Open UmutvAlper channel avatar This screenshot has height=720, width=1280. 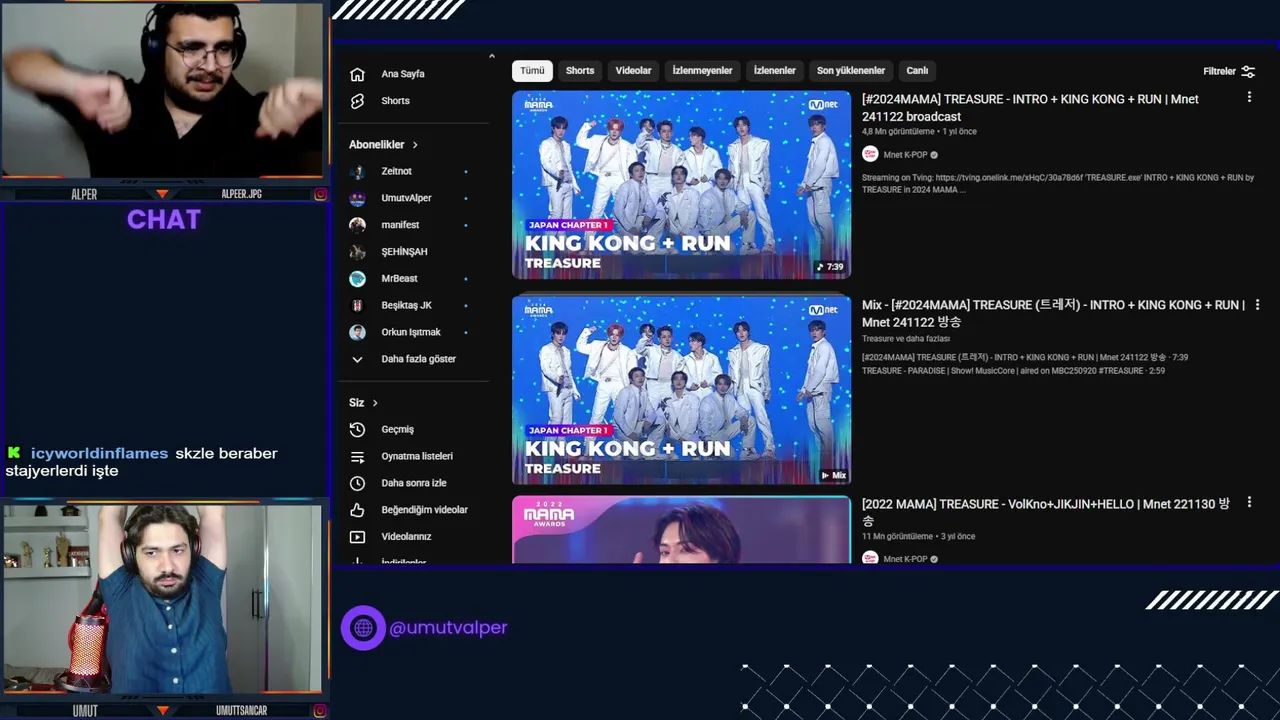357,198
